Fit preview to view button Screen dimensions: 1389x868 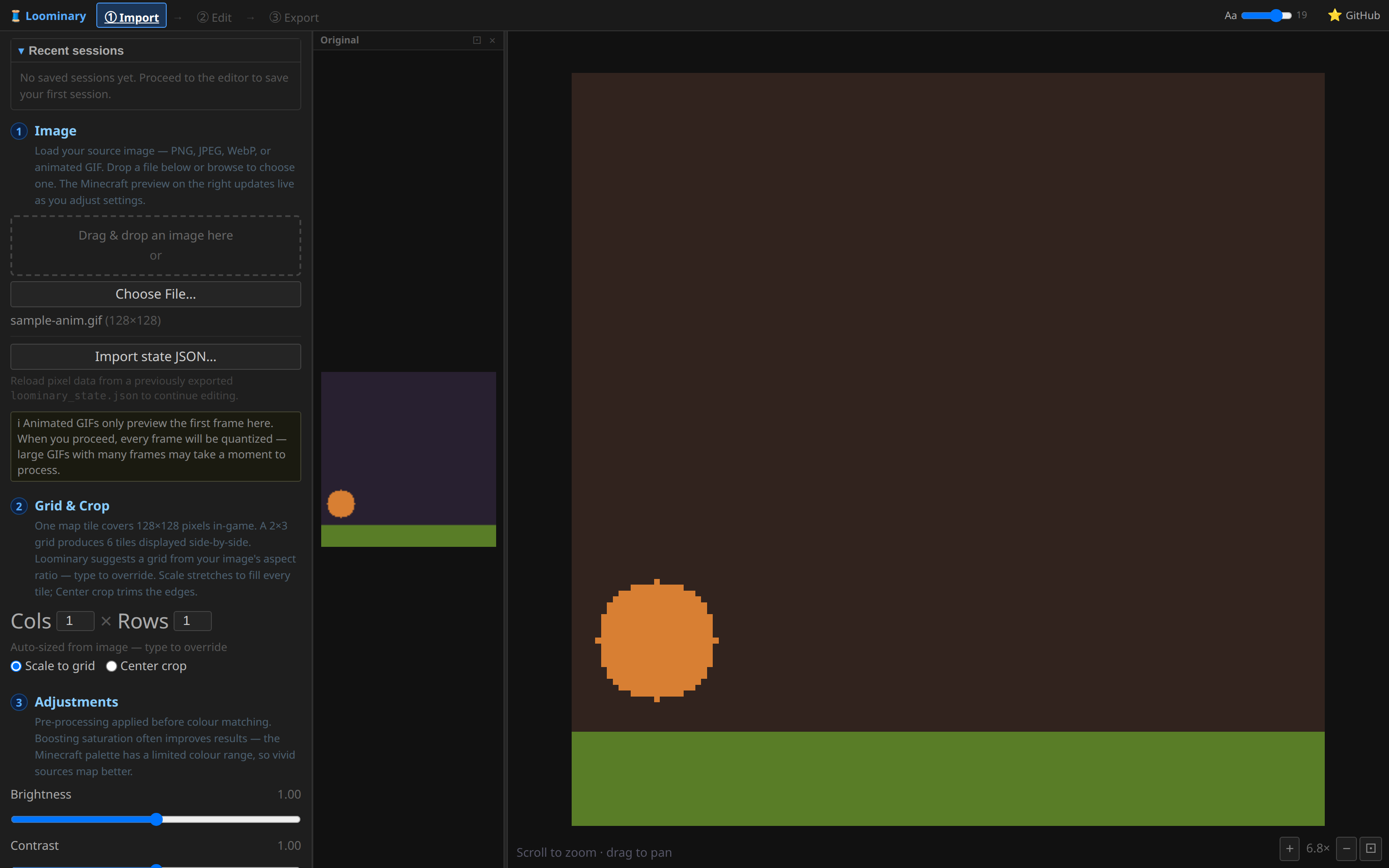point(1371,848)
